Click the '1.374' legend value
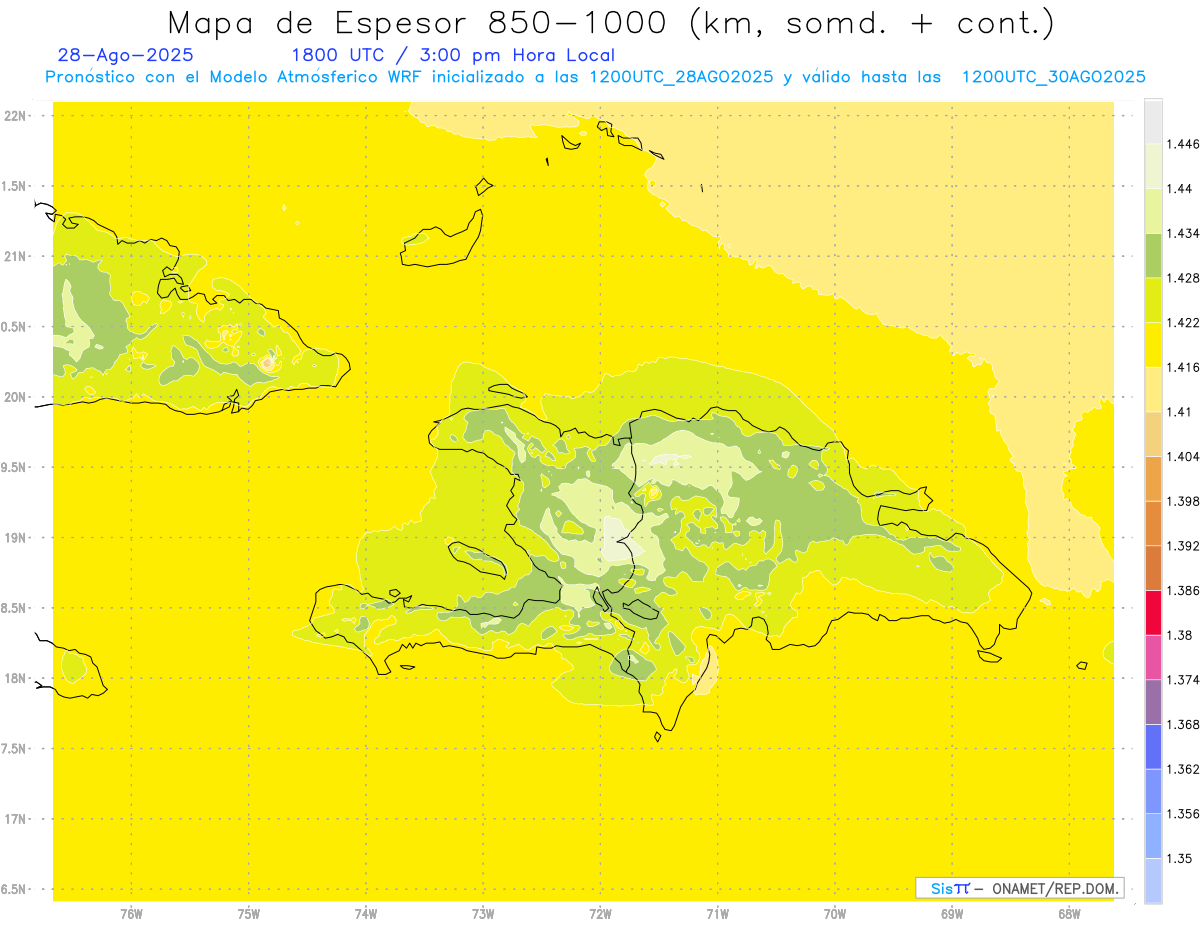The image size is (1200, 927). pos(1183,680)
